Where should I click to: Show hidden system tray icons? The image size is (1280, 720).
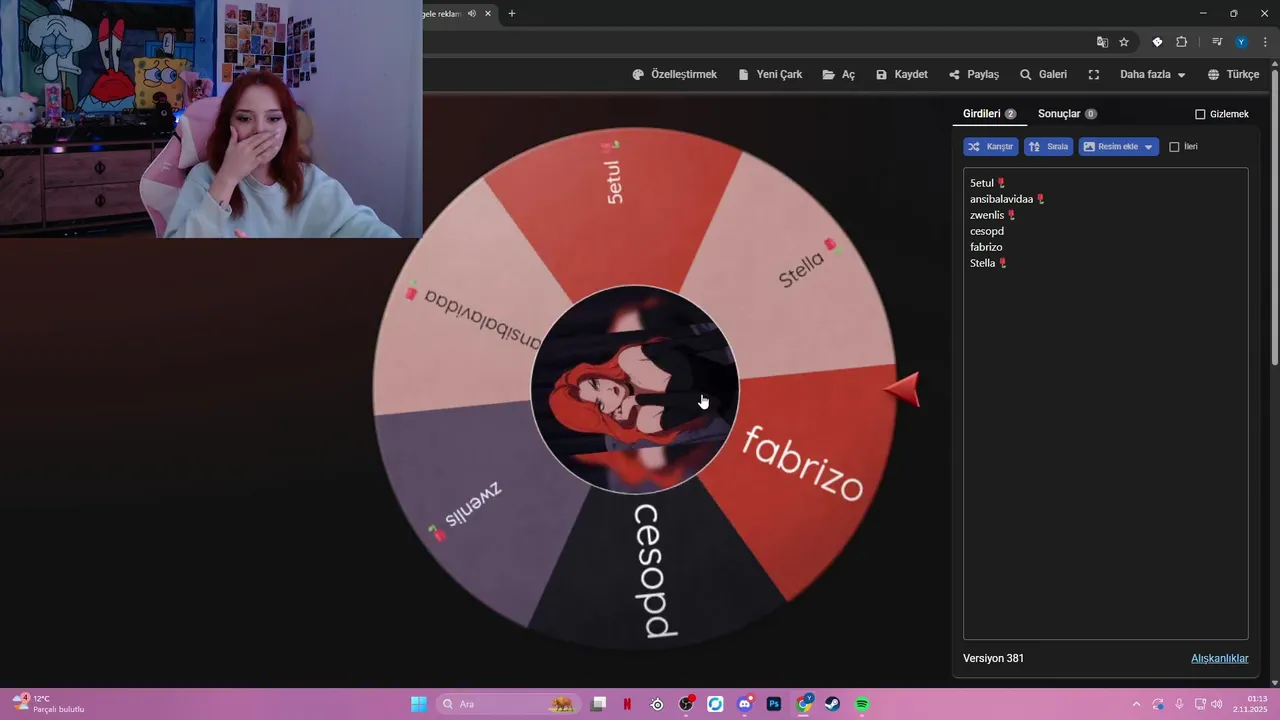1136,704
